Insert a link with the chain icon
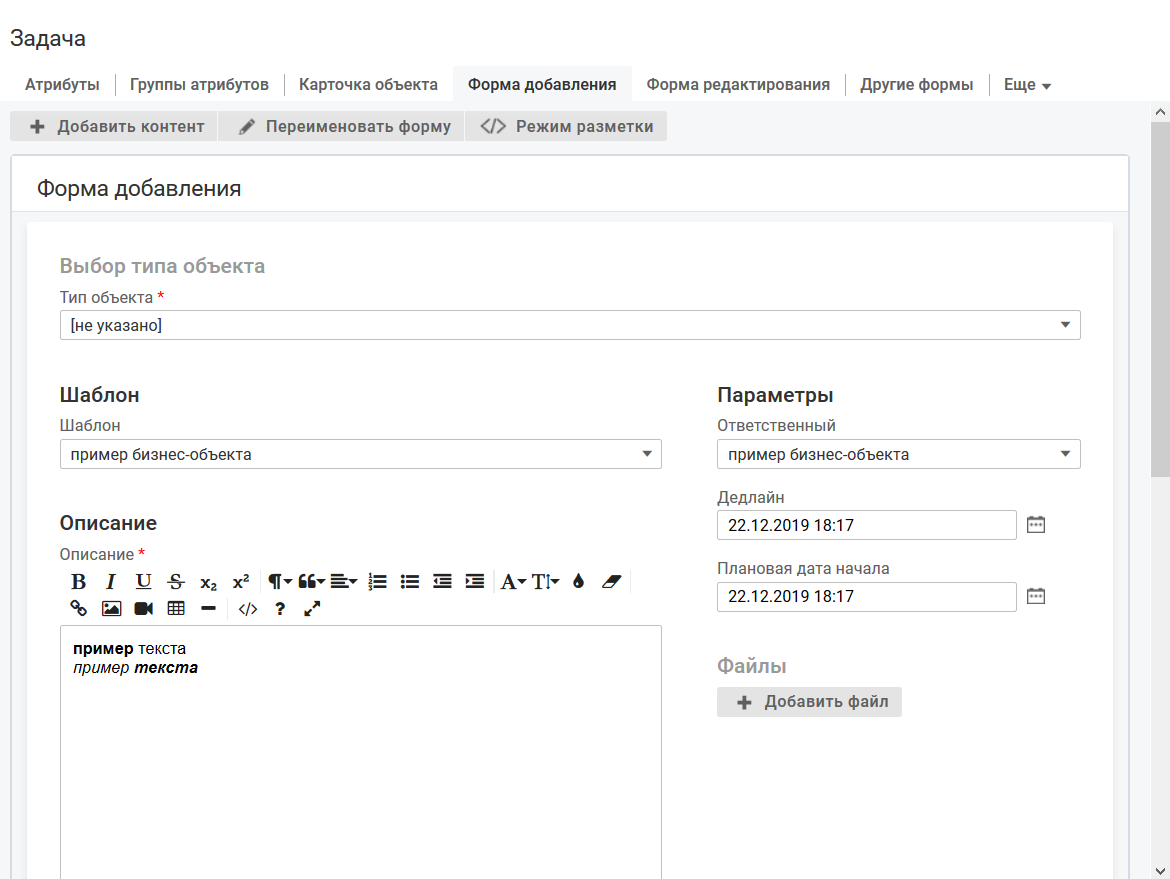The image size is (1170, 879). (79, 608)
